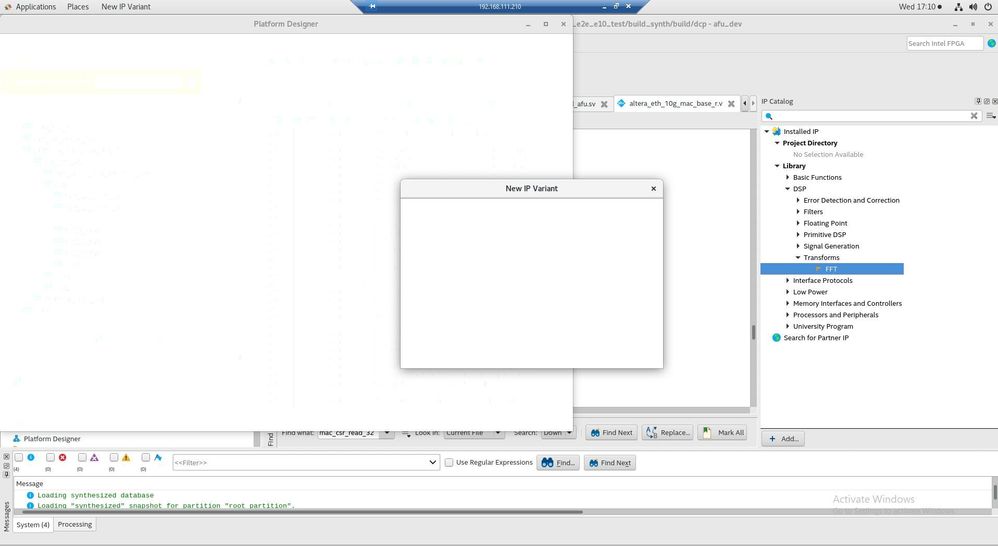Toggle Warning messages checkbox
The height and width of the screenshot is (546, 998).
tap(114, 458)
